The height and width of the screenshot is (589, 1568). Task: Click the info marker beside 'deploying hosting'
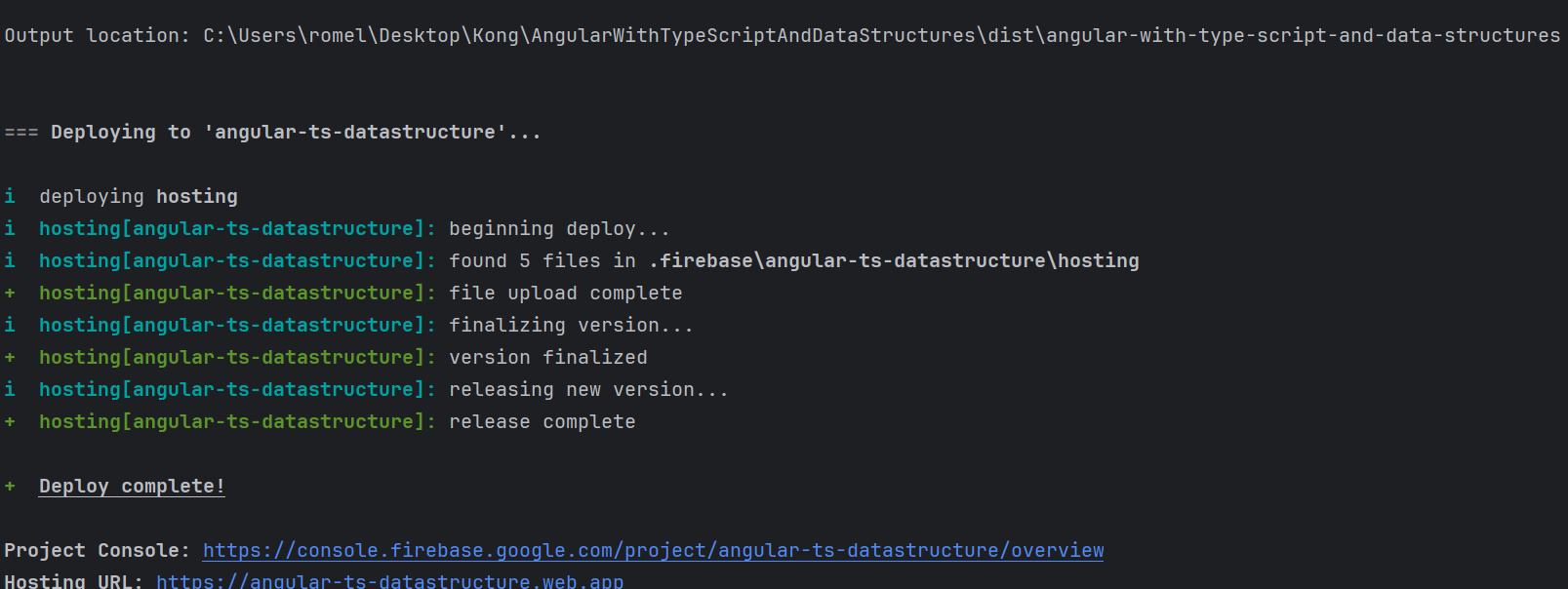pos(10,196)
